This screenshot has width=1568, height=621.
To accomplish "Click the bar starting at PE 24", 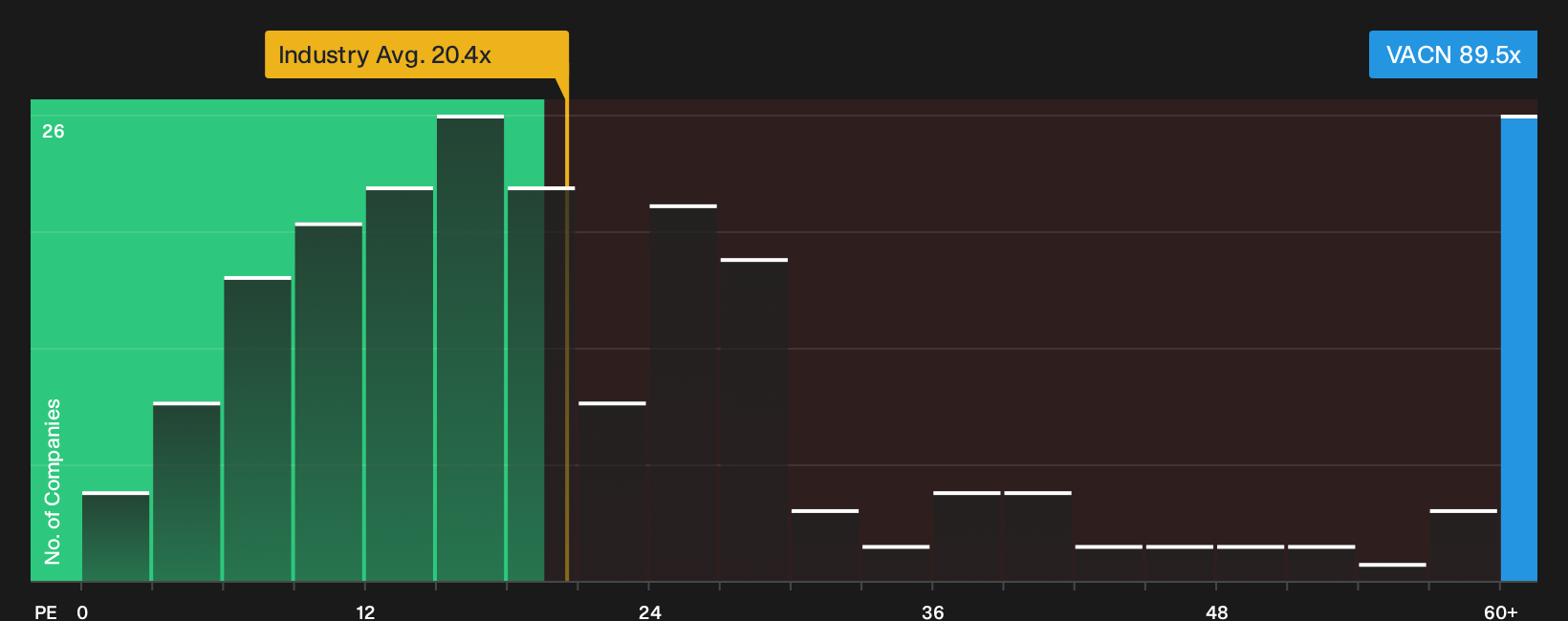I will point(683,393).
